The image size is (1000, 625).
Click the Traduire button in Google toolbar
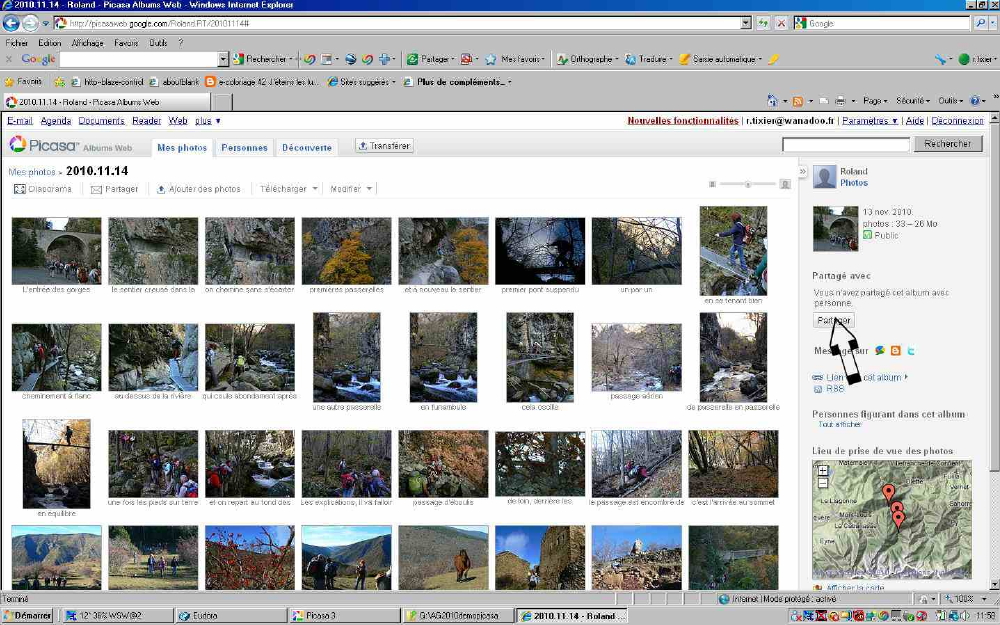coord(647,59)
